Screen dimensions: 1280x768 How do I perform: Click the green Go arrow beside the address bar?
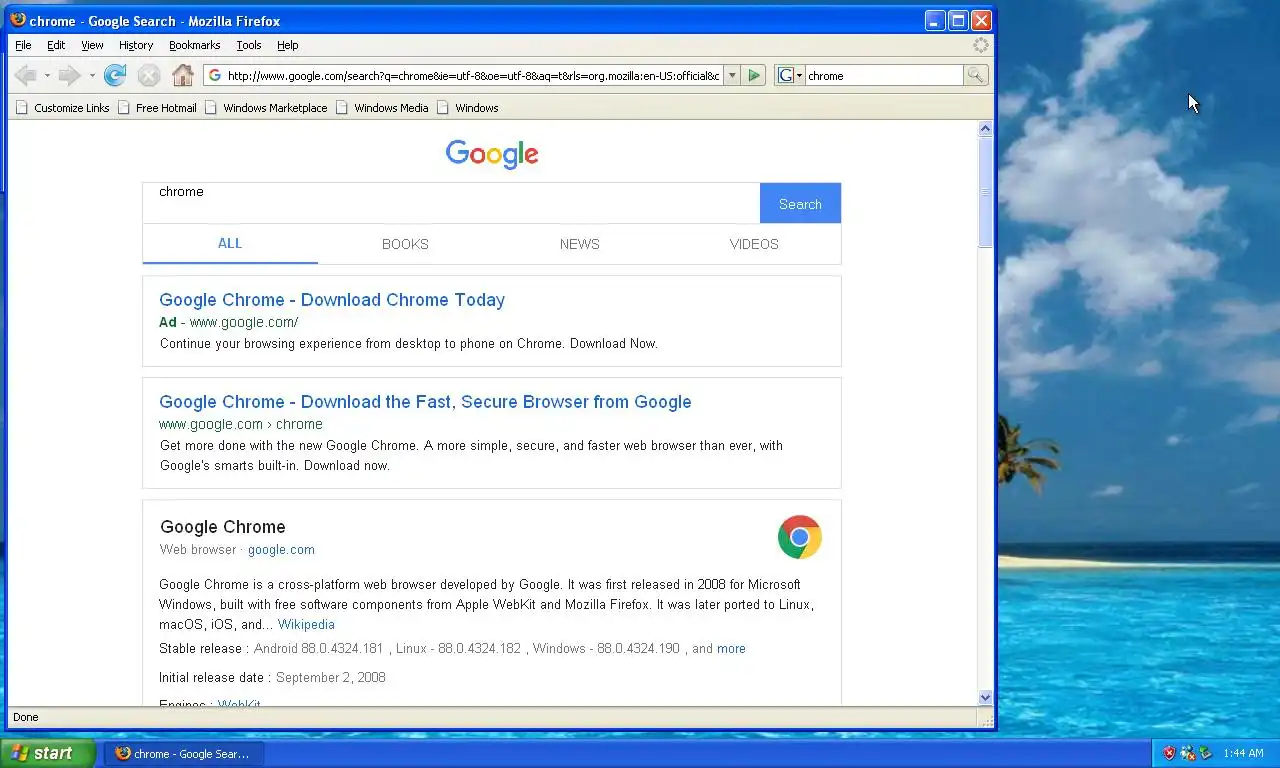click(x=754, y=75)
